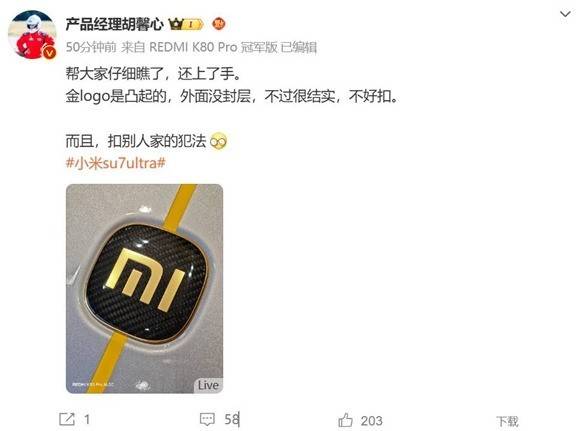Click the repost count 1

pyautogui.click(x=87, y=420)
